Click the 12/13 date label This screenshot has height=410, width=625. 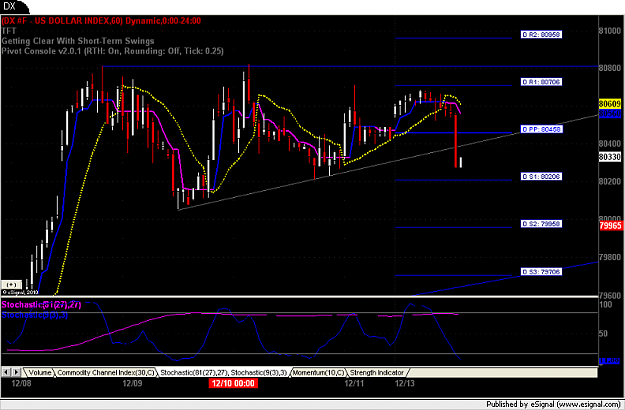point(404,383)
